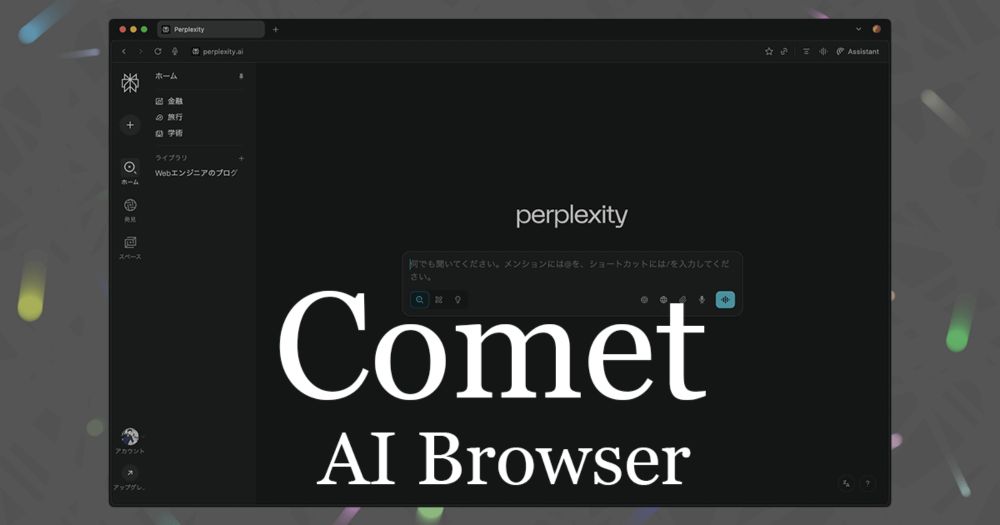Image resolution: width=1000 pixels, height=525 pixels.
Task: Open the アカウント profile avatar
Action: pyautogui.click(x=130, y=436)
